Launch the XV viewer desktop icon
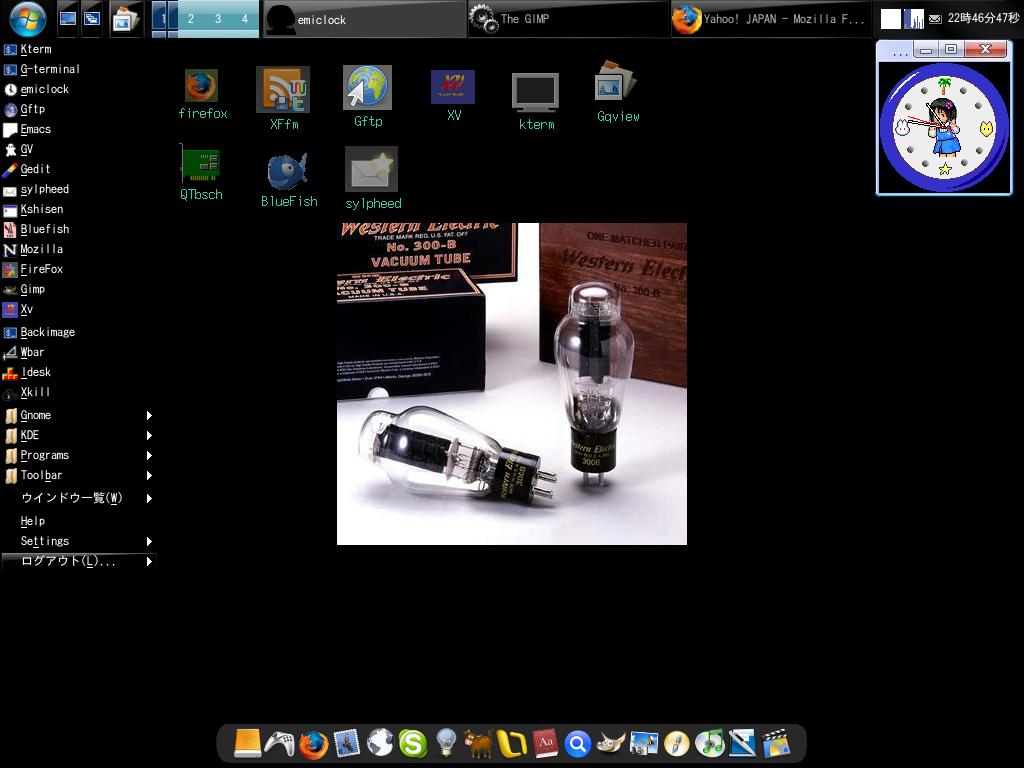Viewport: 1024px width, 768px height. (453, 88)
